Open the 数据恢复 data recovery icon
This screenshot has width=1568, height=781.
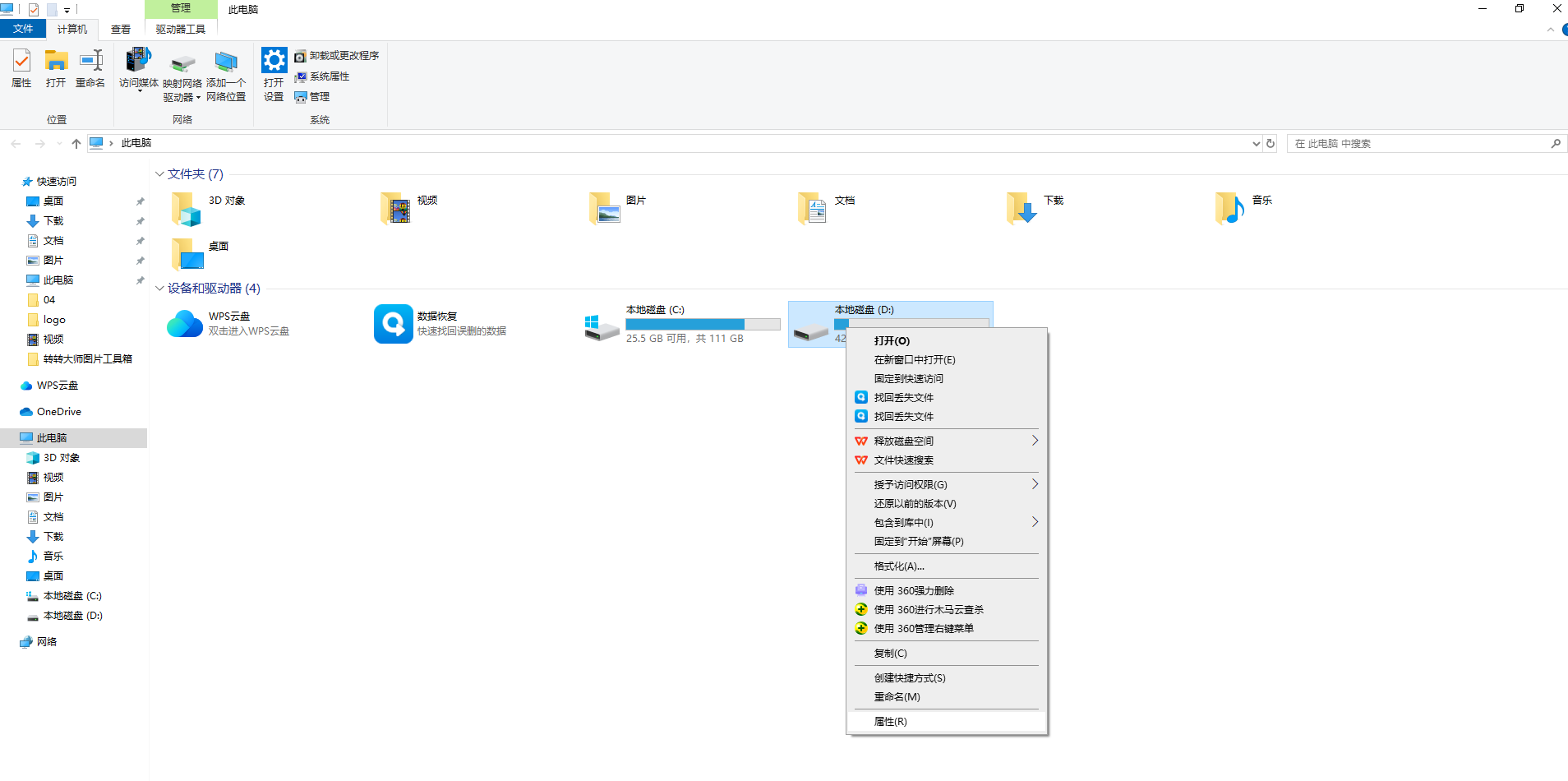click(394, 324)
